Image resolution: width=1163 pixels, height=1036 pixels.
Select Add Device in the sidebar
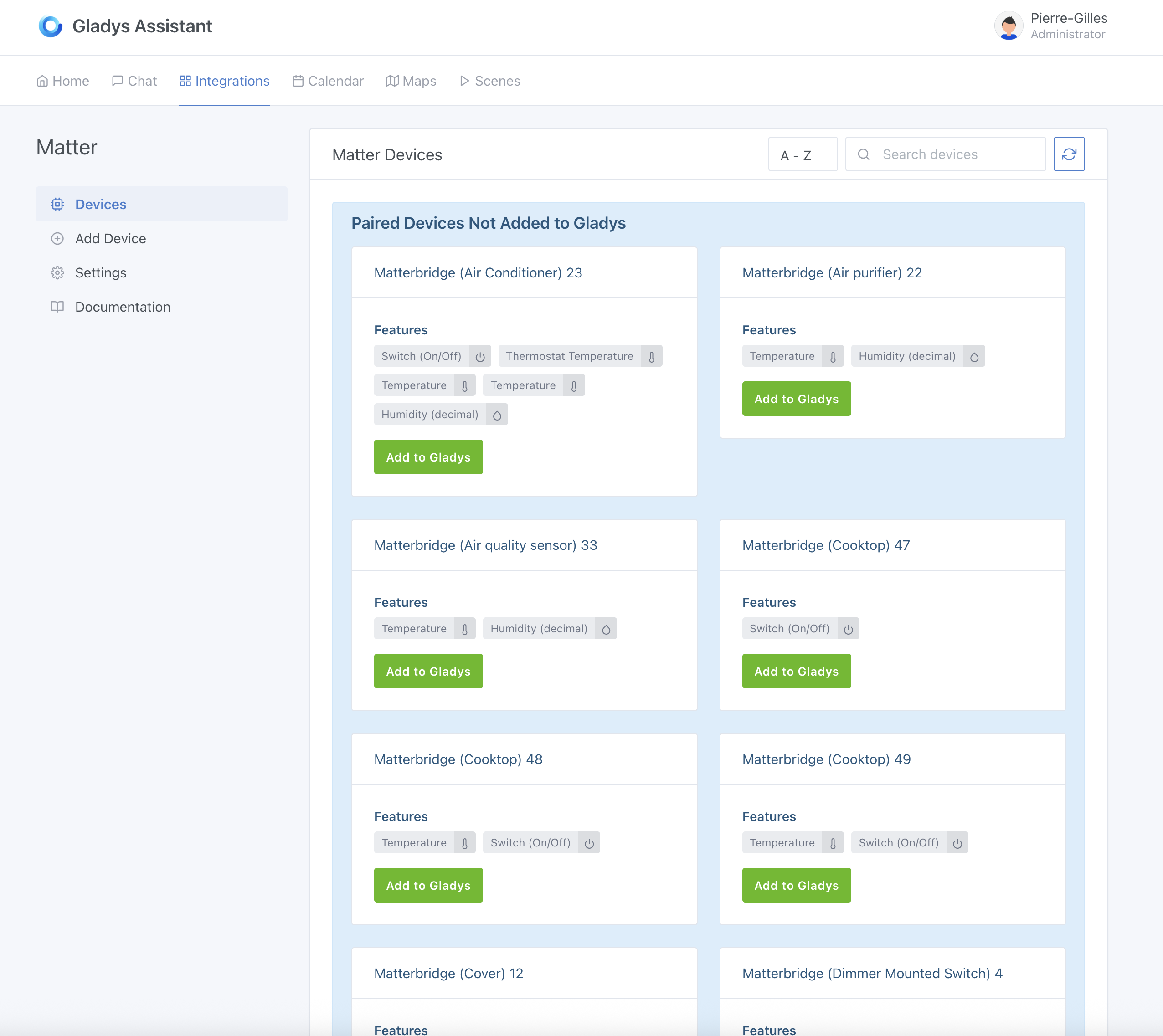tap(110, 239)
